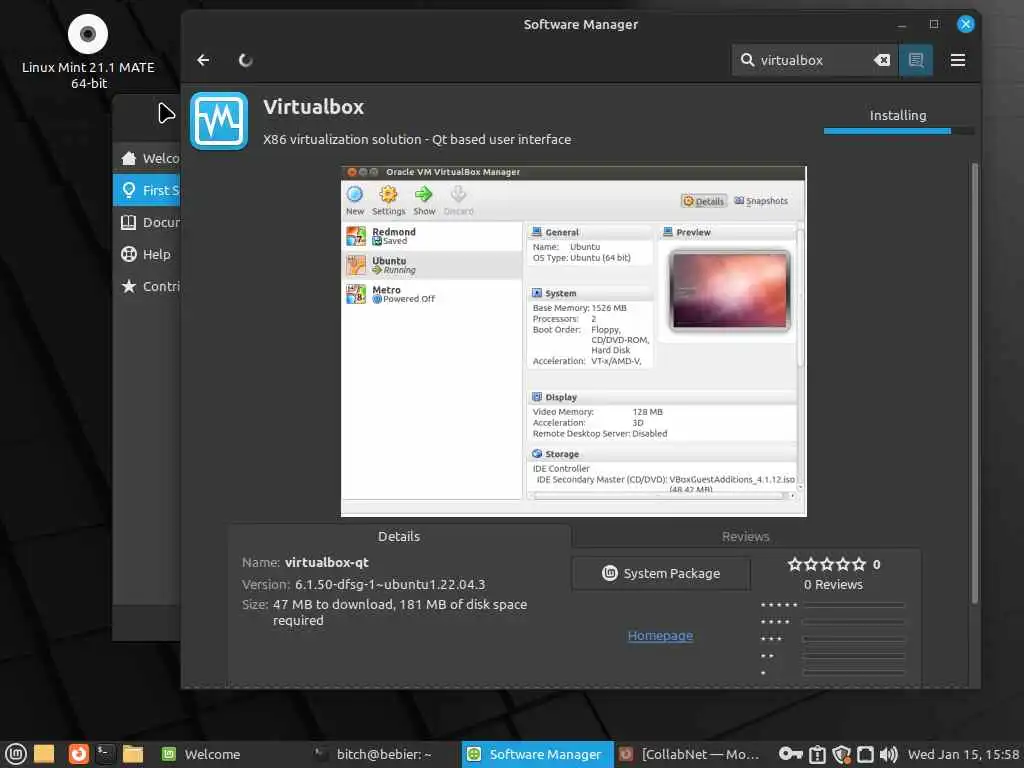This screenshot has width=1024, height=768.
Task: Open Help in the Welcome window sidebar
Action: click(147, 254)
